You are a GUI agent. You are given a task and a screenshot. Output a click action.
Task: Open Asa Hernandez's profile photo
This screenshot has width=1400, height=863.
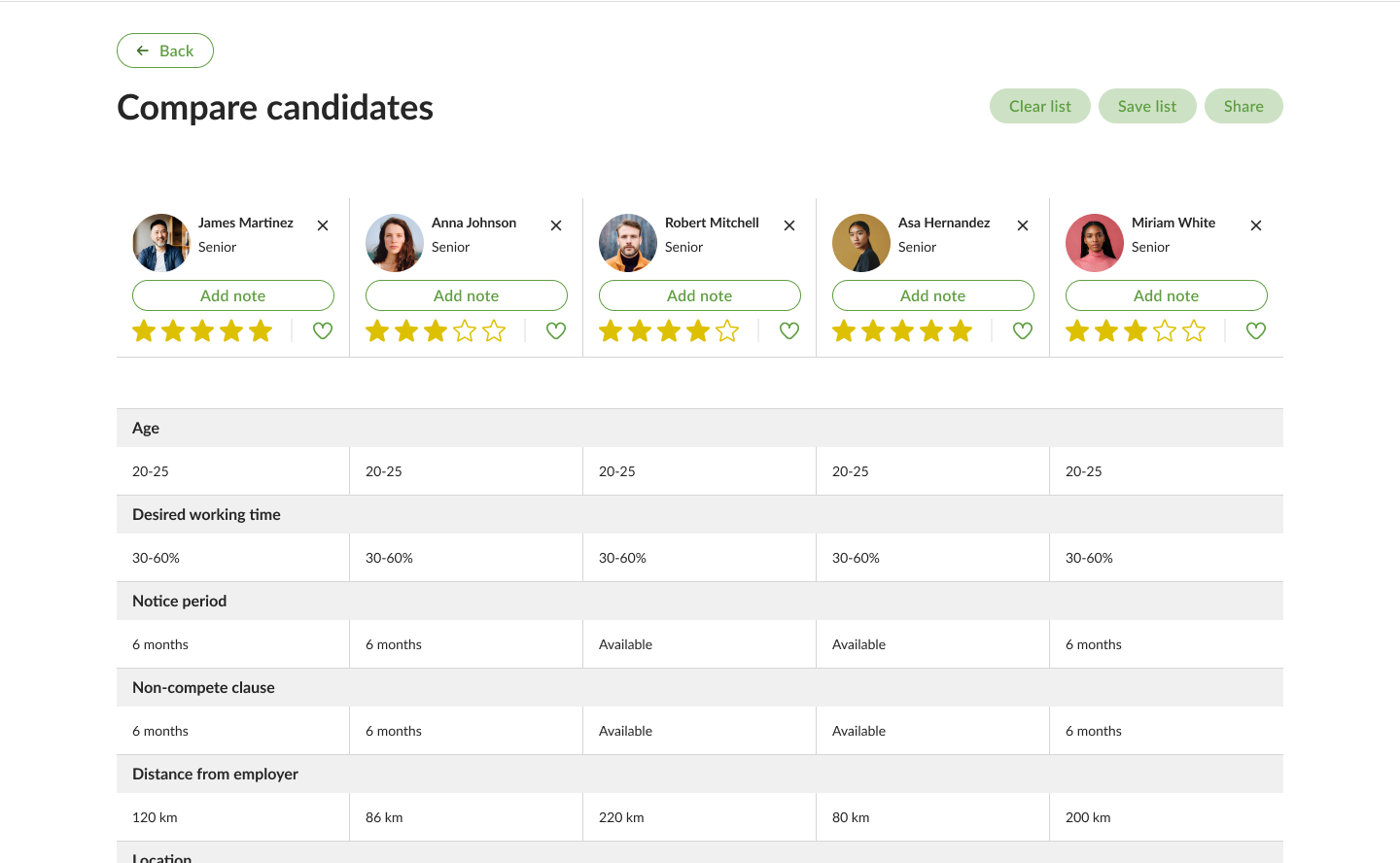(861, 243)
